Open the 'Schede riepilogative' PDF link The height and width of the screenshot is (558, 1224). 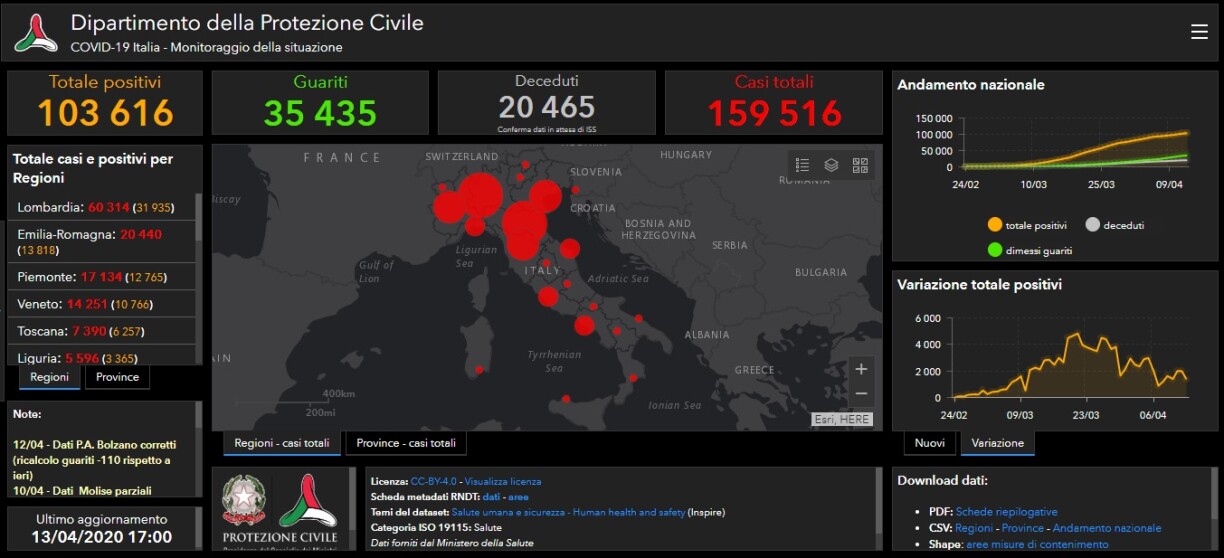click(1006, 512)
